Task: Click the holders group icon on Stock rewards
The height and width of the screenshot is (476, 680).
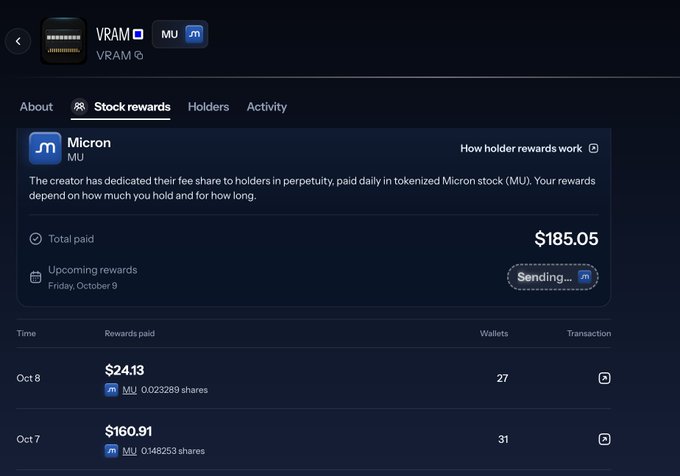Action: coord(79,106)
